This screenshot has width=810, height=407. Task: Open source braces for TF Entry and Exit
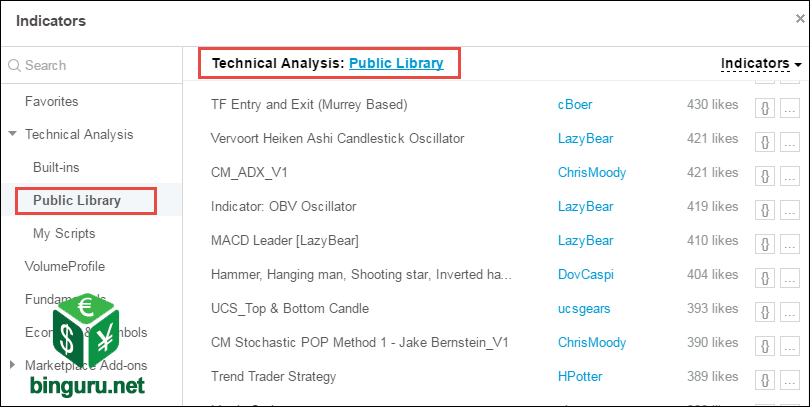765,109
